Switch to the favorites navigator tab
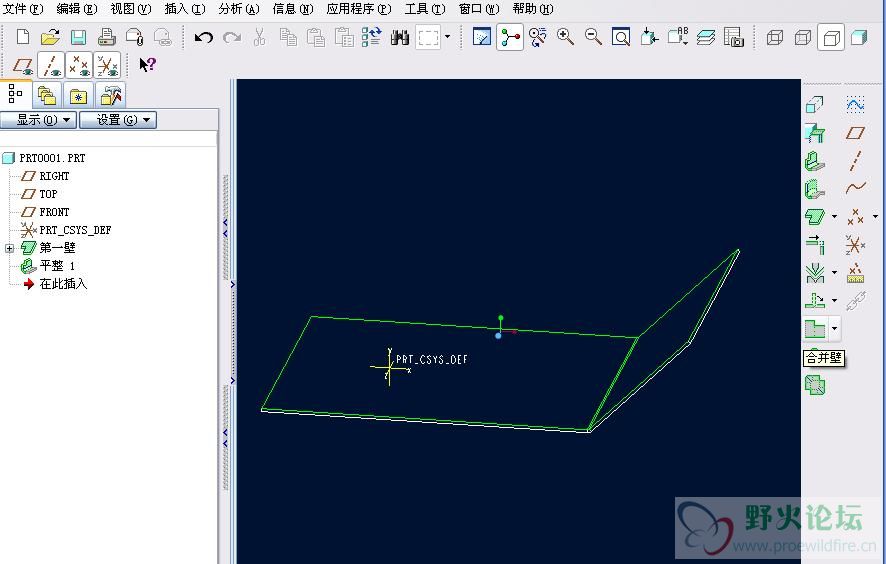 click(78, 96)
